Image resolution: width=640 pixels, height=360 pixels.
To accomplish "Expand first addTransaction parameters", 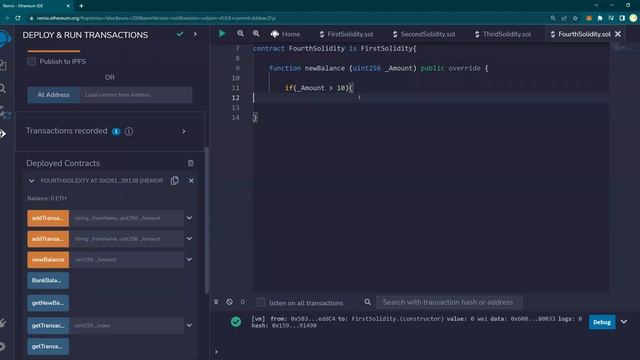I will click(x=189, y=218).
